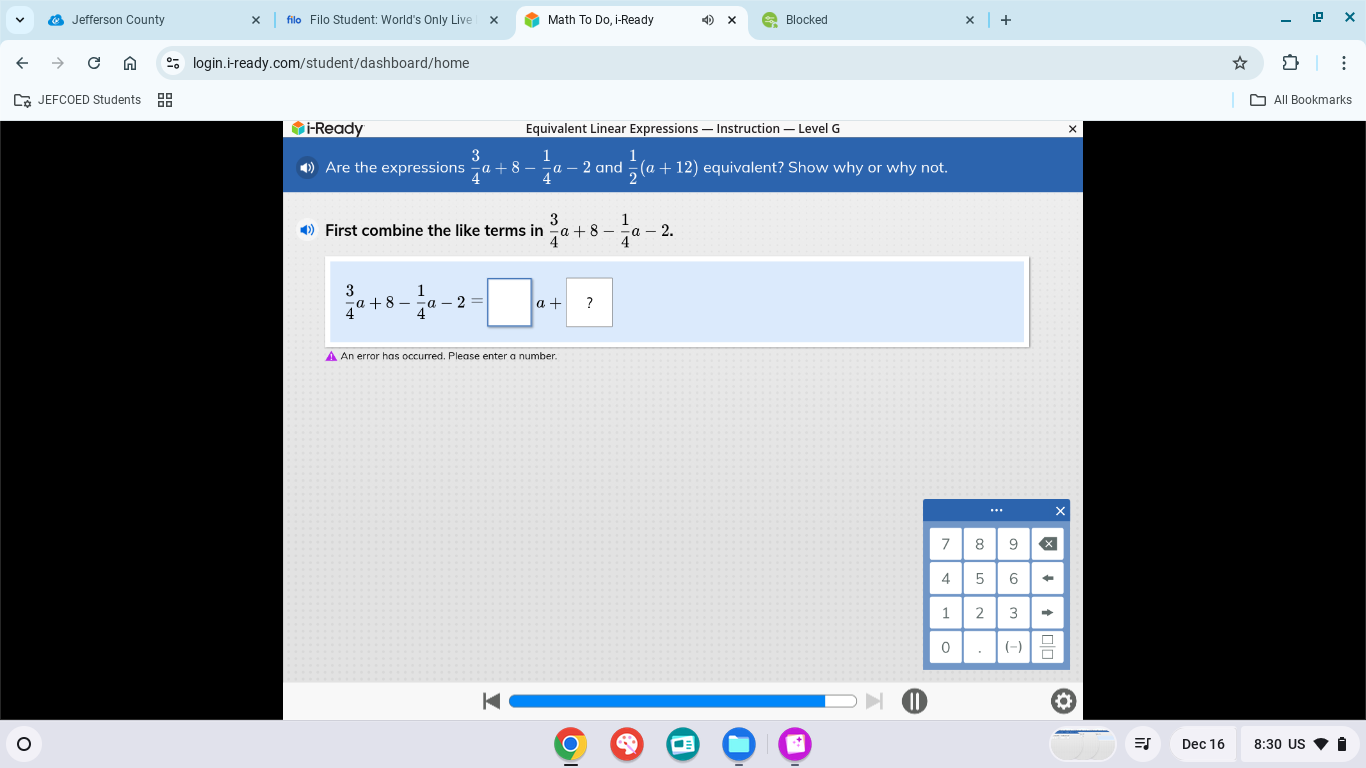Select the fraction button on the keypad
The width and height of the screenshot is (1366, 768).
1047,646
